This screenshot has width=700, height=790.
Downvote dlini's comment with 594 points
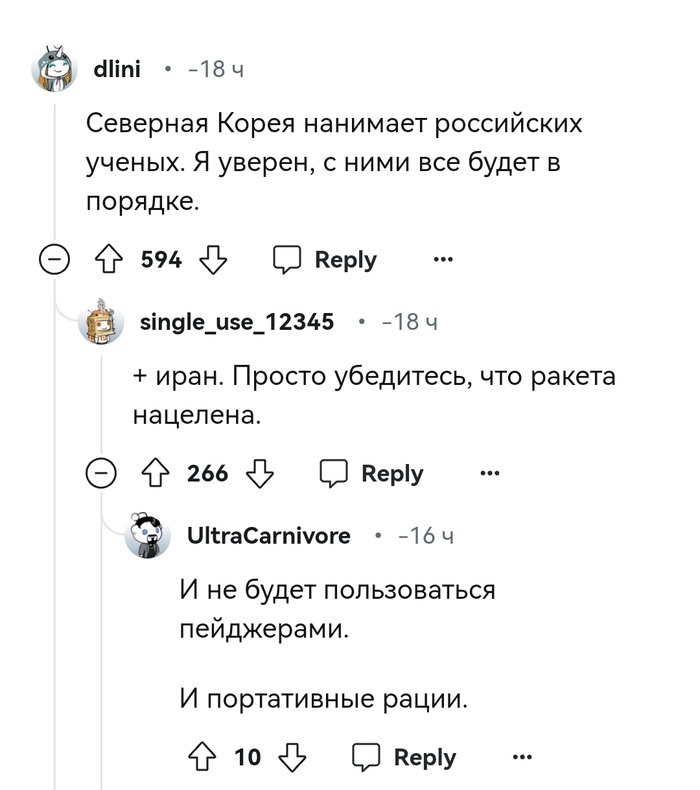(x=213, y=260)
